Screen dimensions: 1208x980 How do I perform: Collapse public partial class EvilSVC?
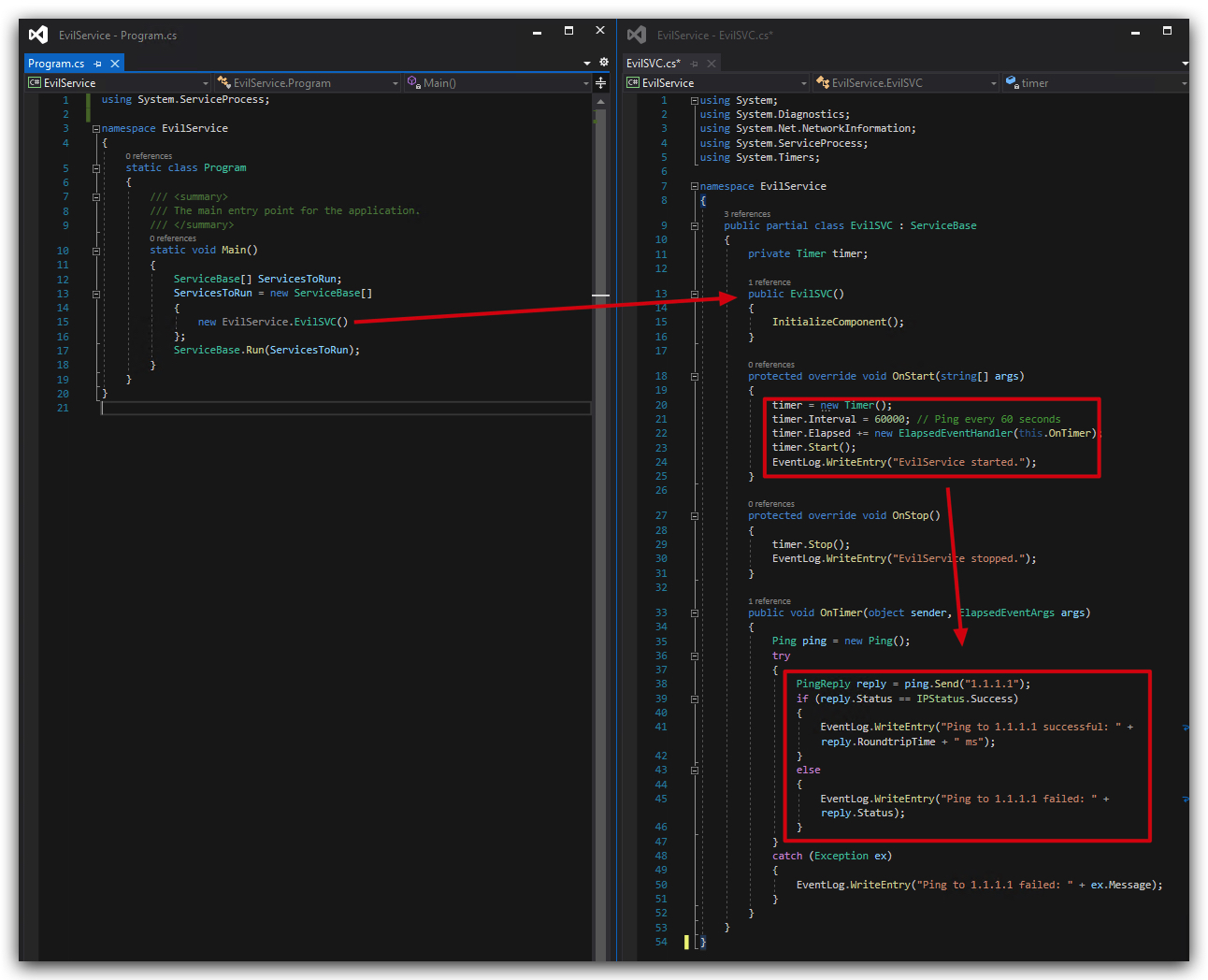point(695,226)
